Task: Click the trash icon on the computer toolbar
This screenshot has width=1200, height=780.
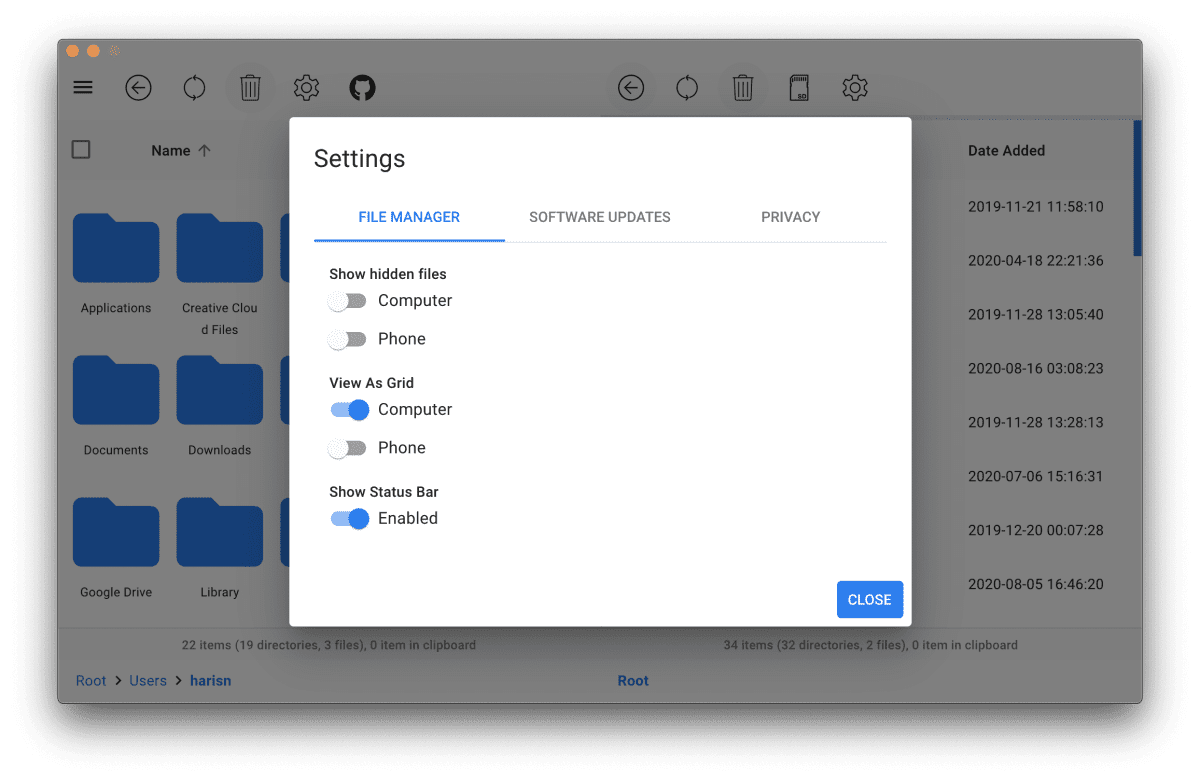Action: 250,87
